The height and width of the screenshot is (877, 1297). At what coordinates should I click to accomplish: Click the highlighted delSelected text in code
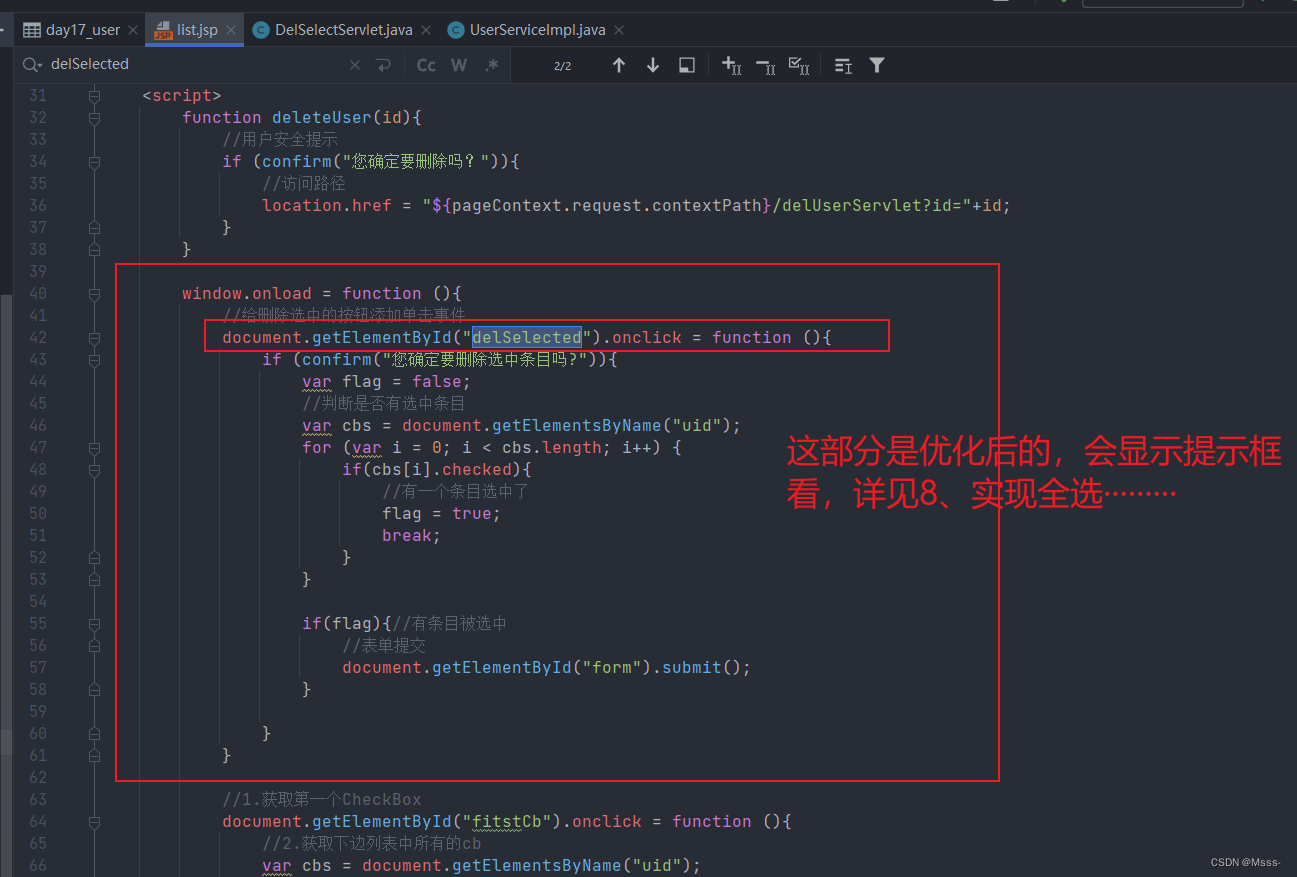point(527,338)
